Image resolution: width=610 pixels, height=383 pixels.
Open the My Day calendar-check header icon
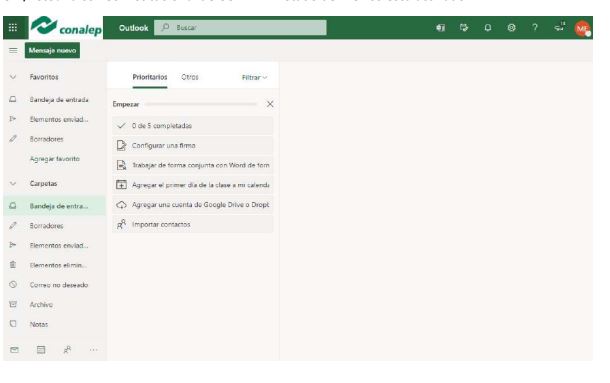pyautogui.click(x=464, y=28)
